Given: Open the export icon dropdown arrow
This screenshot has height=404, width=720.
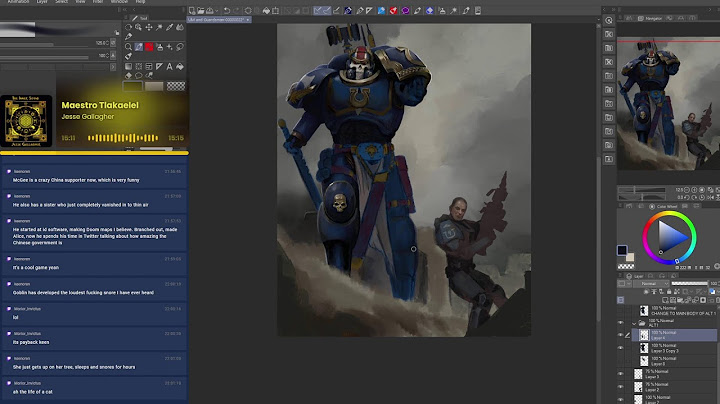Looking at the screenshot, I should pos(217,11).
